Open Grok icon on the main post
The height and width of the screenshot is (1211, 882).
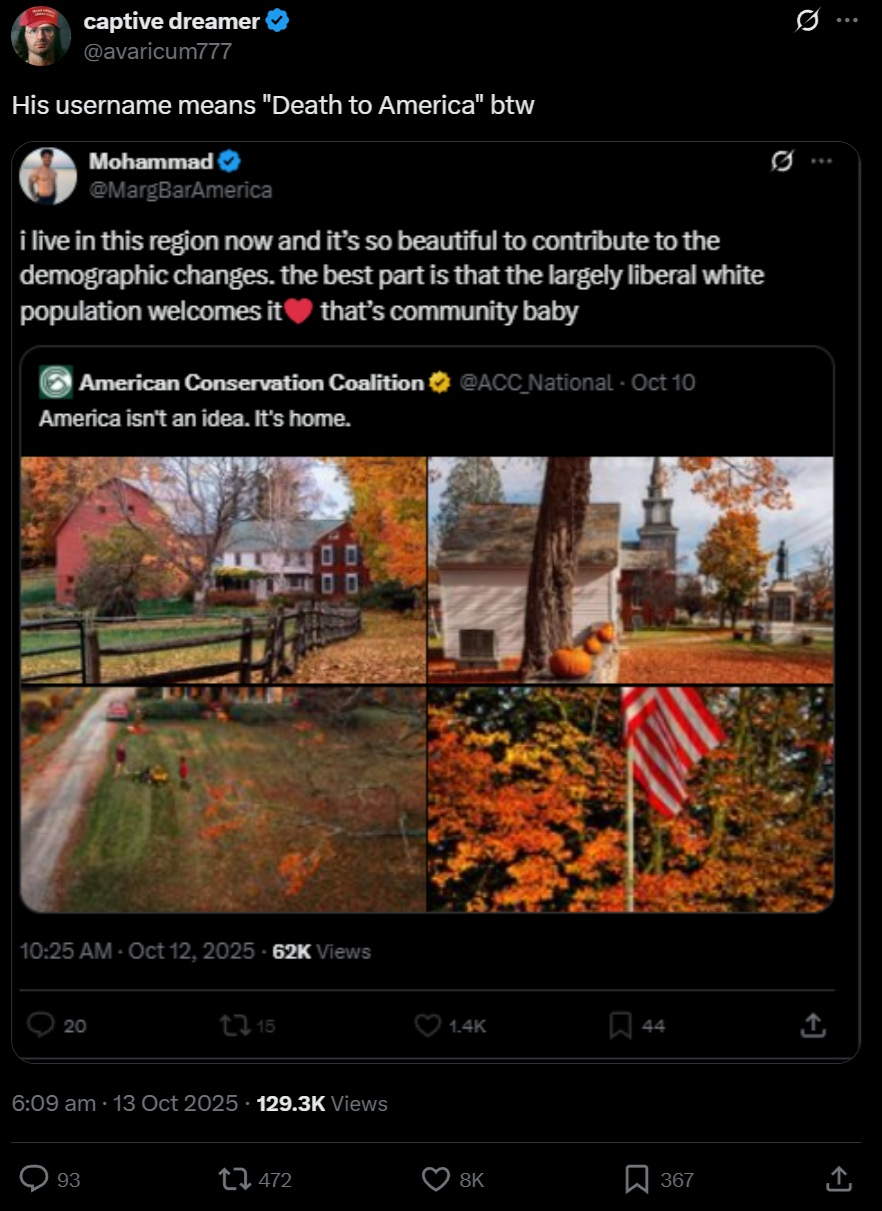tap(806, 22)
